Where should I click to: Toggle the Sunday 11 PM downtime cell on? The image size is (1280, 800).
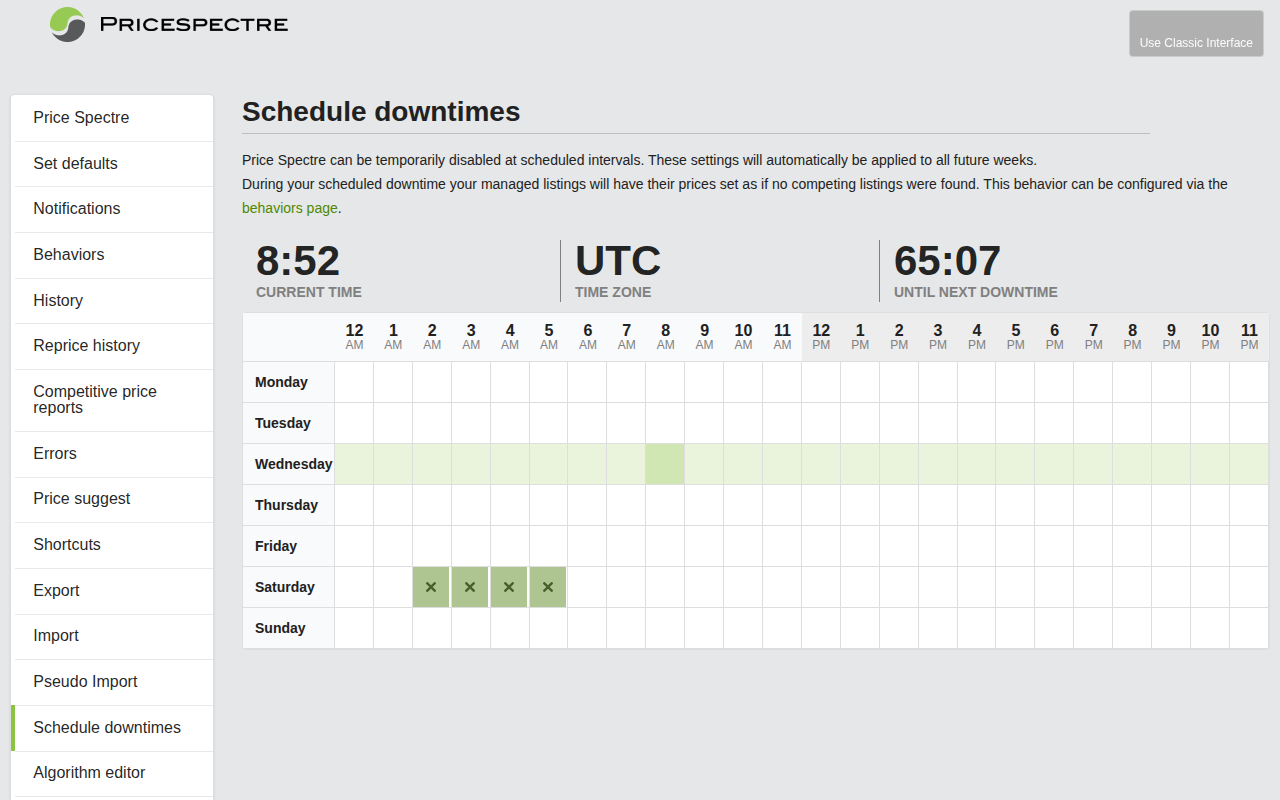point(1249,628)
